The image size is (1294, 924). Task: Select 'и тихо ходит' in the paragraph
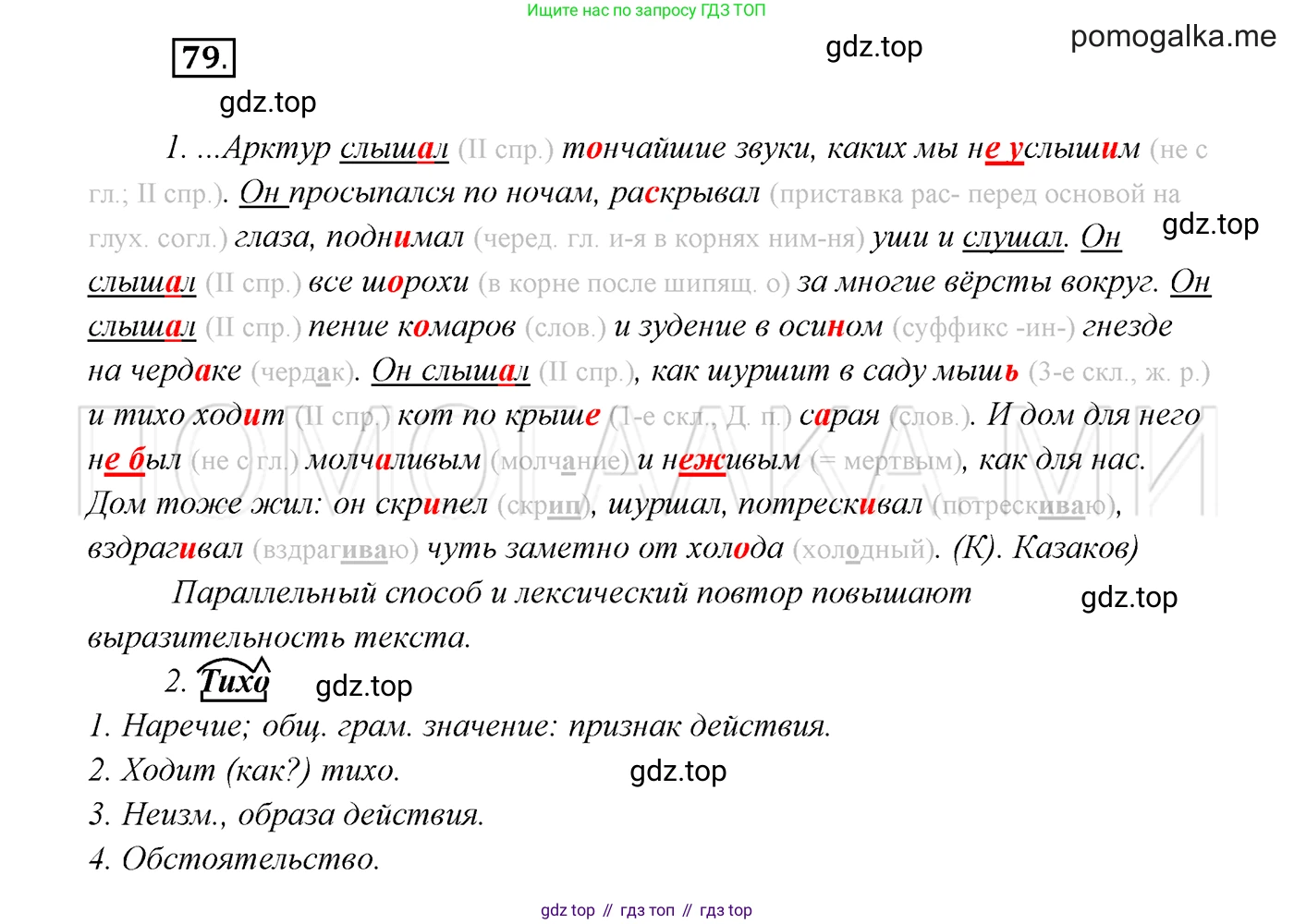[187, 414]
